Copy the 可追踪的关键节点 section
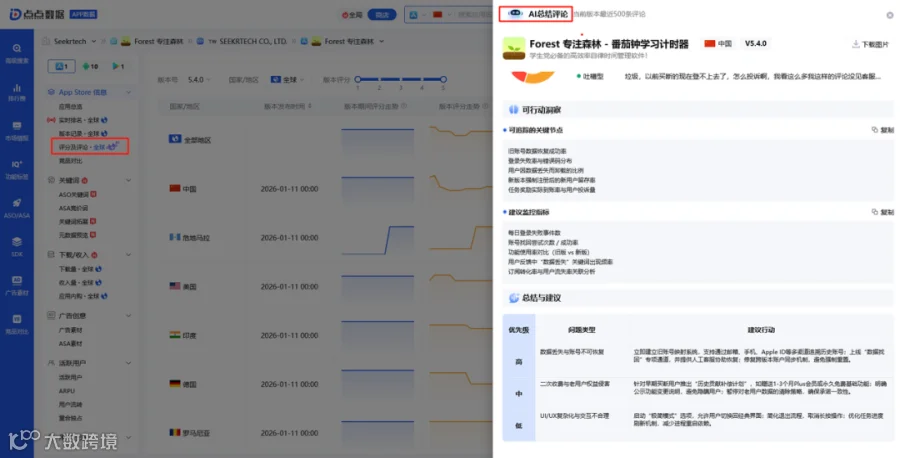The width and height of the screenshot is (900, 458). (x=882, y=130)
